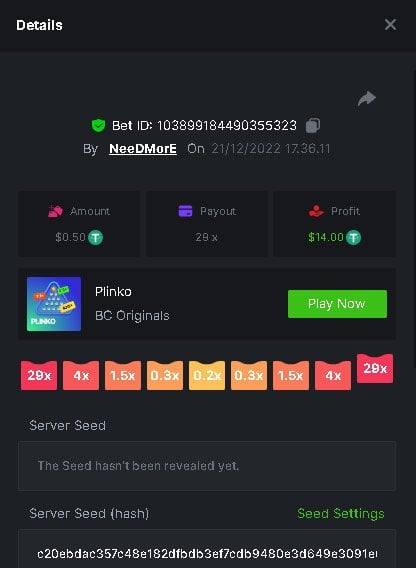Click the Tether coin icon beside $0.50
The image size is (416, 568).
click(x=96, y=238)
